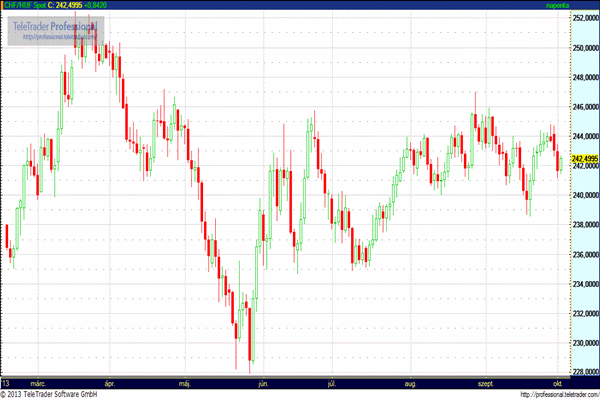Click the 228,0000 price axis label
Image resolution: width=600 pixels, height=400 pixels.
[x=584, y=373]
